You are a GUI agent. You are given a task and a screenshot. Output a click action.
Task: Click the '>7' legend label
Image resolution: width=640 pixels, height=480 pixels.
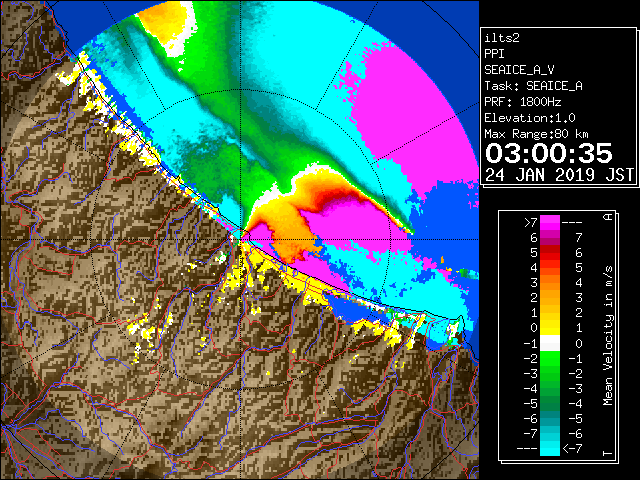coord(531,223)
